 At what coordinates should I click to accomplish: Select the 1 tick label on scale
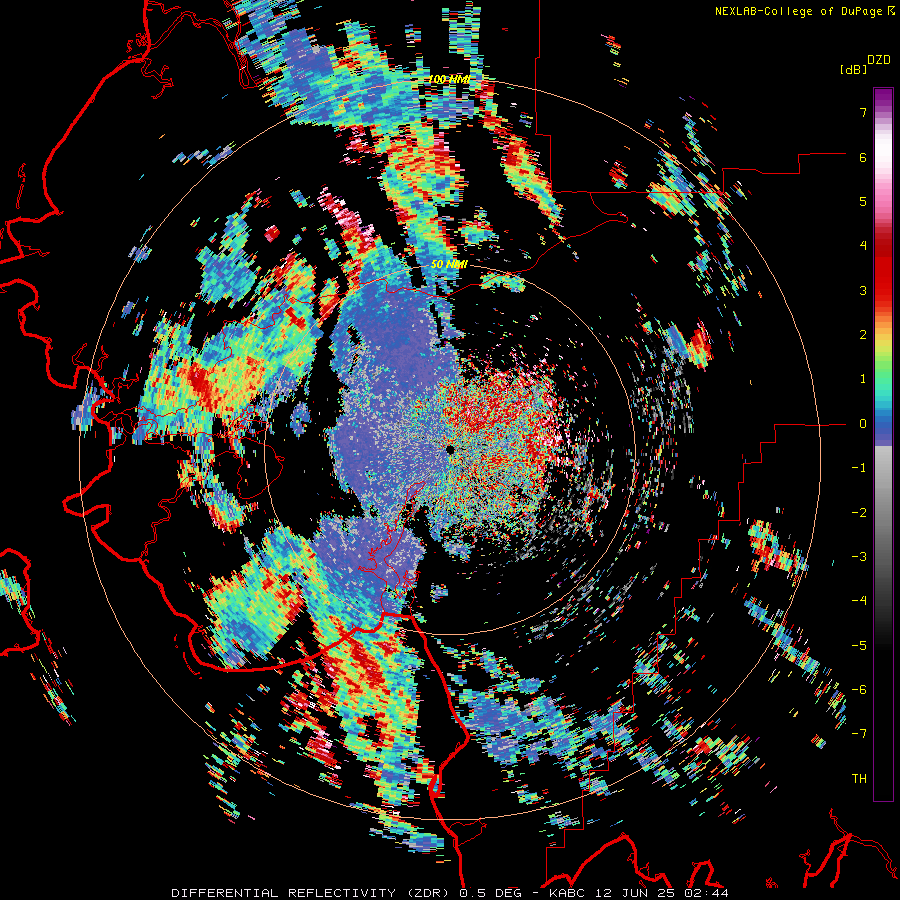863,379
